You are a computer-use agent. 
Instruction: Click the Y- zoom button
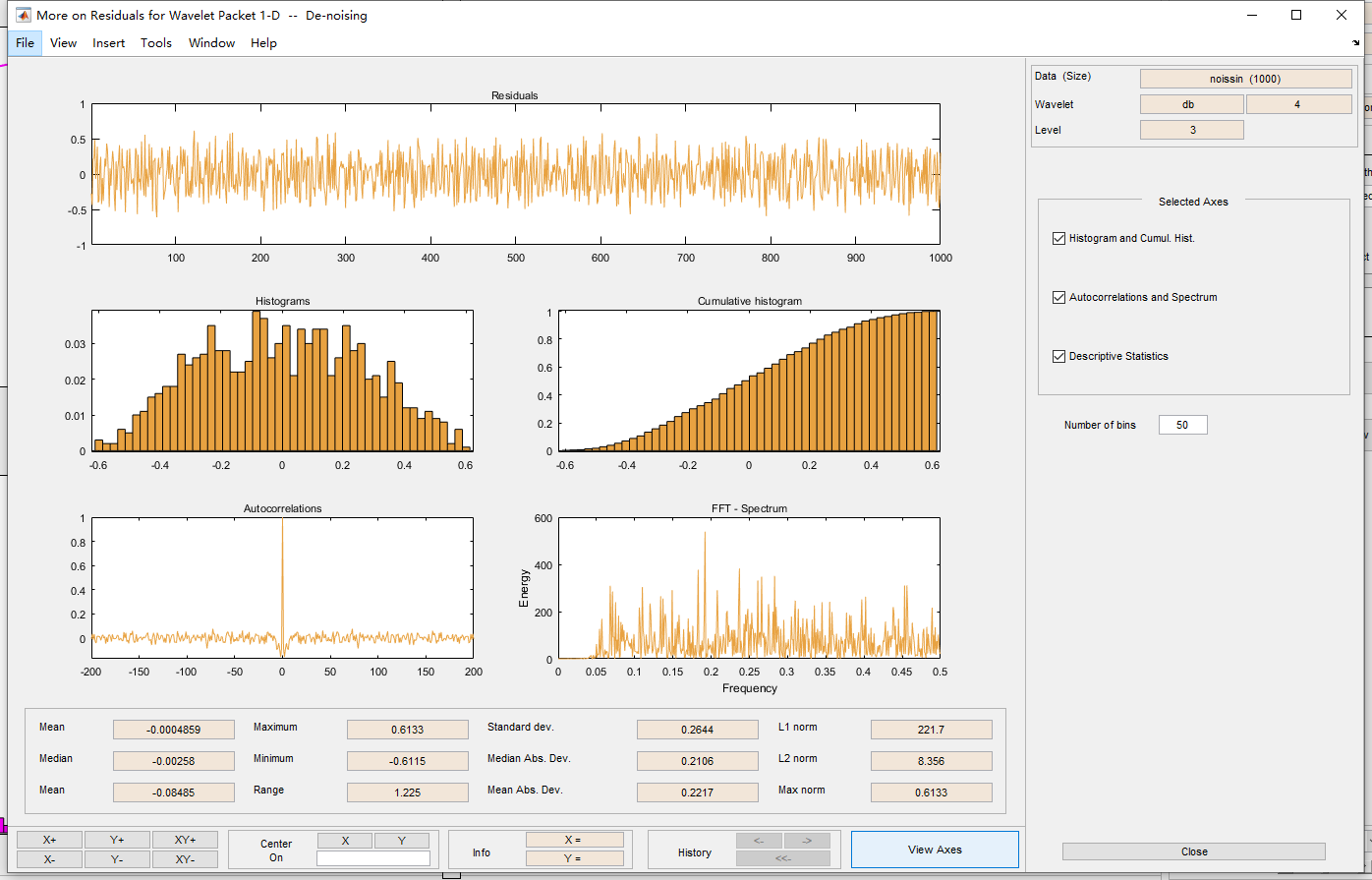pyautogui.click(x=117, y=858)
